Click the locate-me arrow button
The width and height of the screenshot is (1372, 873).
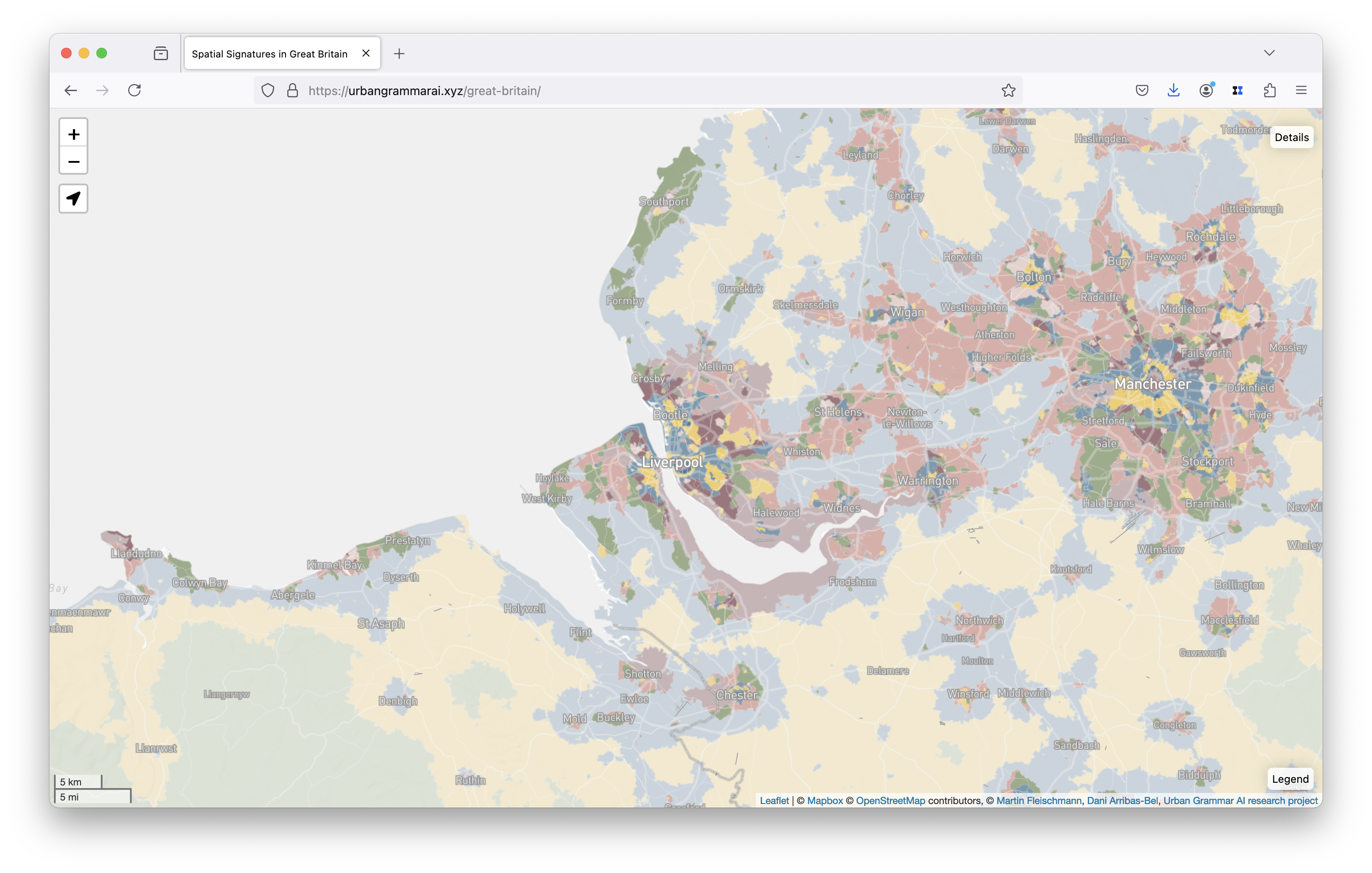click(73, 199)
